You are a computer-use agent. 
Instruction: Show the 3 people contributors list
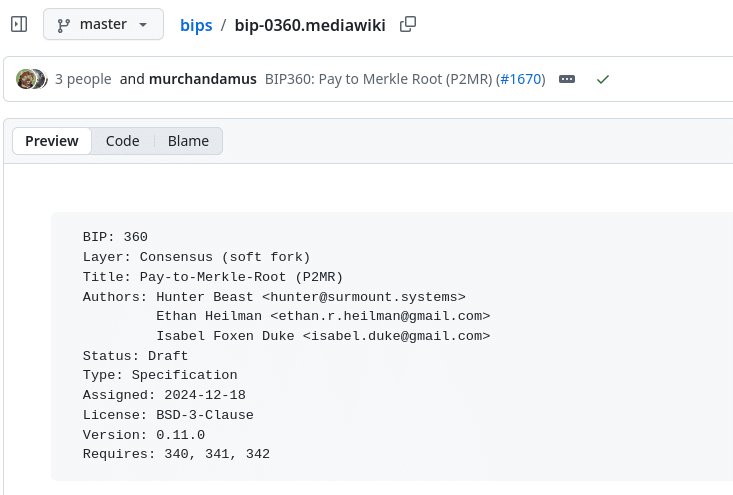coord(83,79)
